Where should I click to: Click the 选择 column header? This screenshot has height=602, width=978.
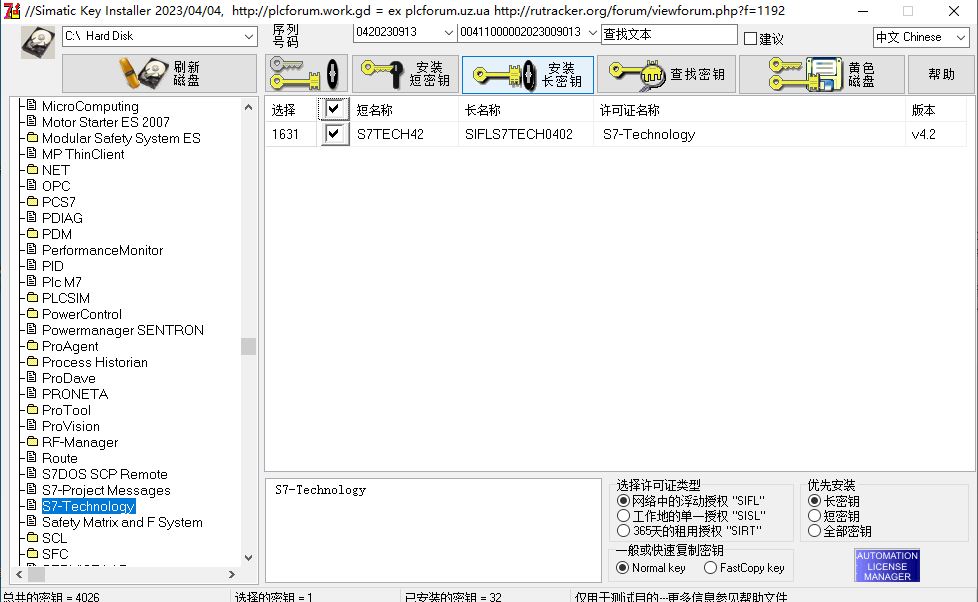284,110
